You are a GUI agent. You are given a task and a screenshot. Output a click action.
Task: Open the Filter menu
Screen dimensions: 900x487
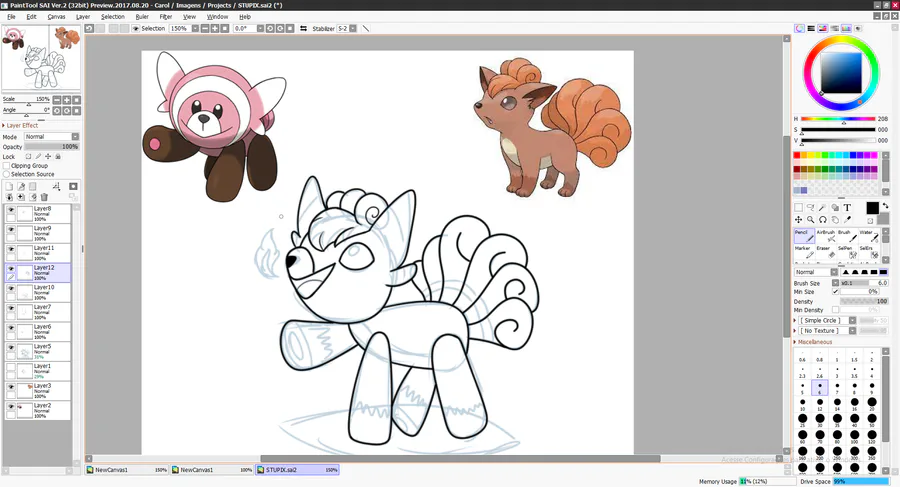click(x=165, y=17)
